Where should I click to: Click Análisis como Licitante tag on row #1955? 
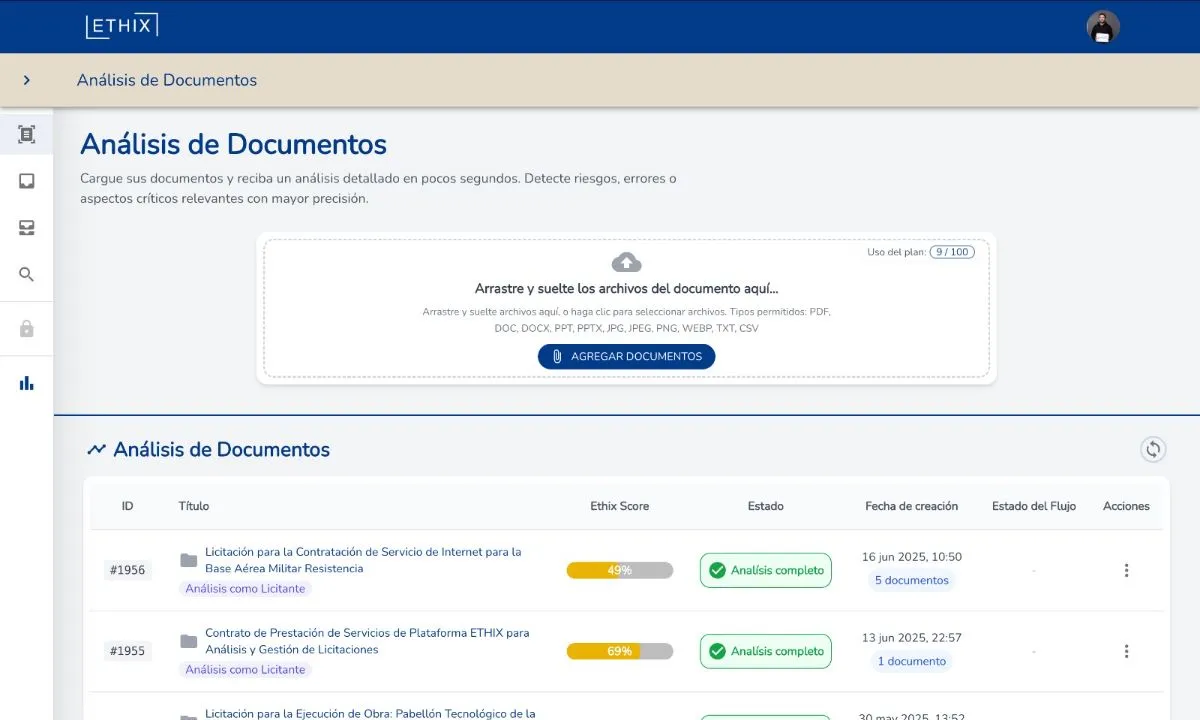tap(245, 670)
